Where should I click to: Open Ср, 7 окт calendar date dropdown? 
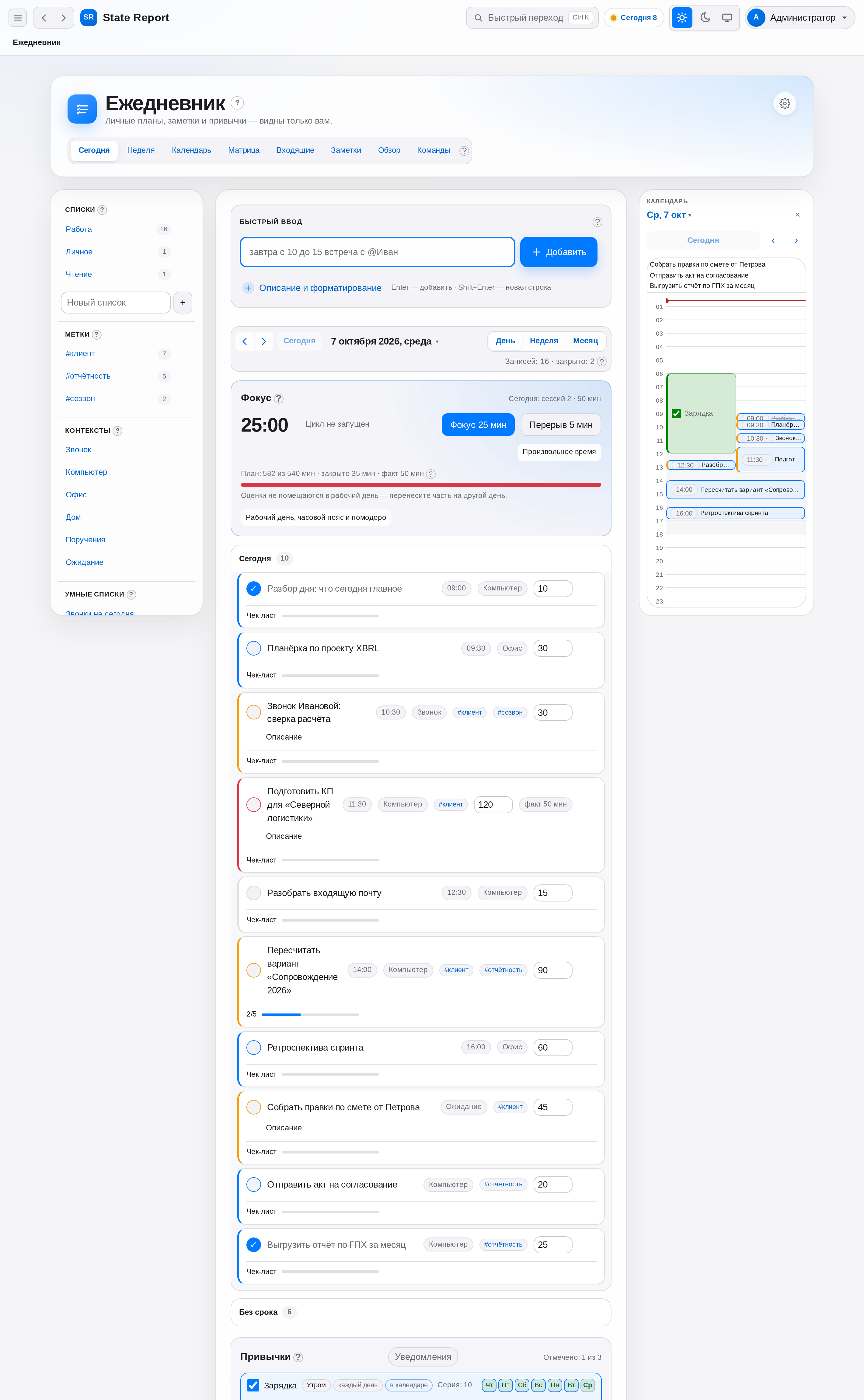[x=669, y=215]
